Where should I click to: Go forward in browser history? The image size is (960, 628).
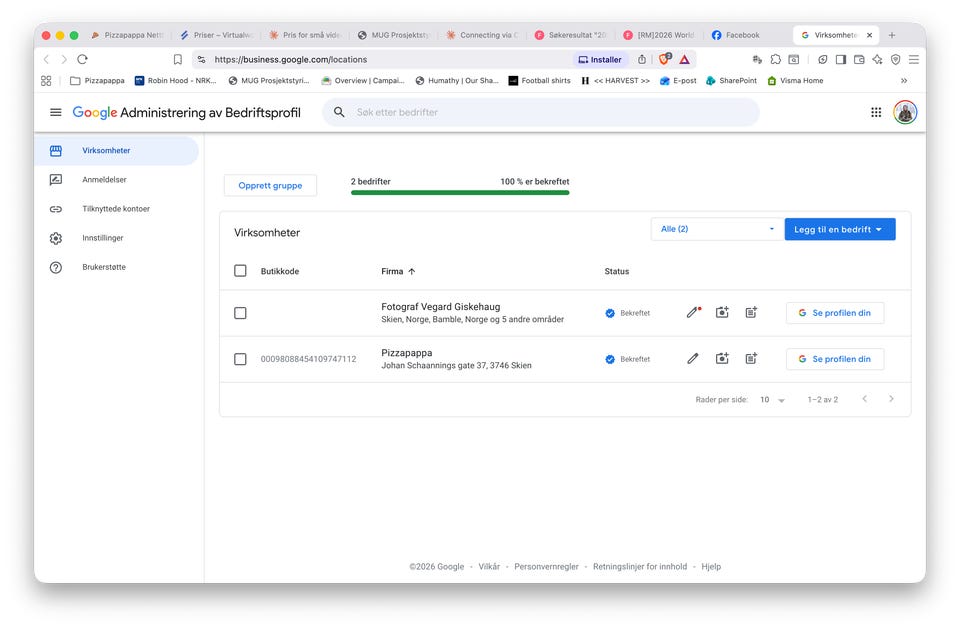64,59
